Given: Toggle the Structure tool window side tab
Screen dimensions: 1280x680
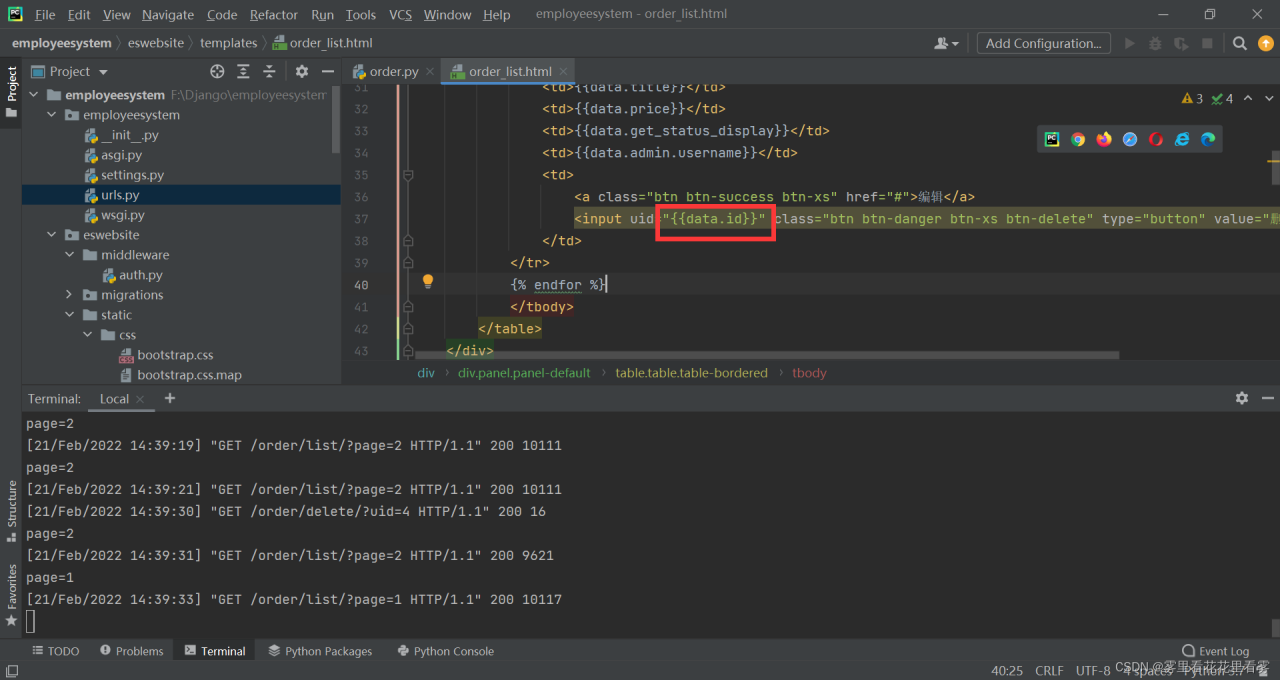Looking at the screenshot, I should tap(11, 510).
